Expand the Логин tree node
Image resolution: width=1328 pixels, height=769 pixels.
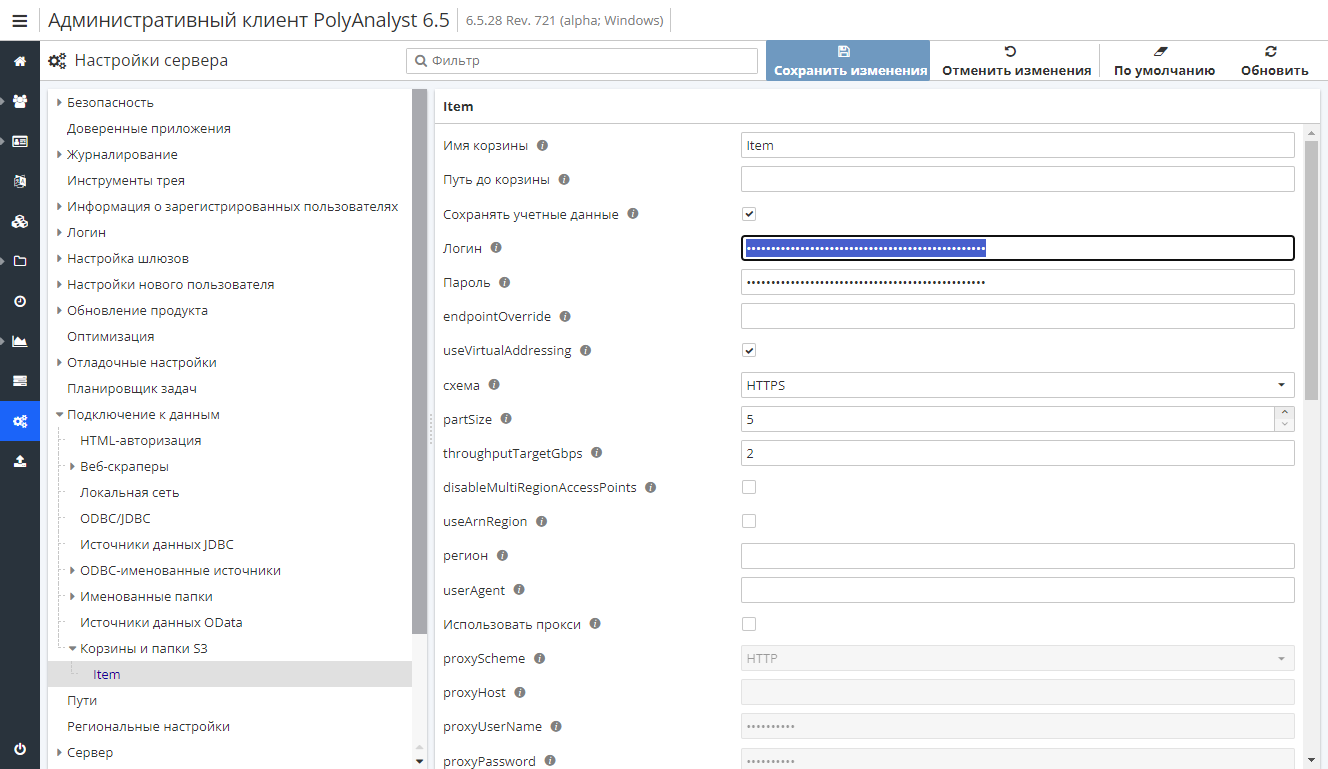pos(59,232)
